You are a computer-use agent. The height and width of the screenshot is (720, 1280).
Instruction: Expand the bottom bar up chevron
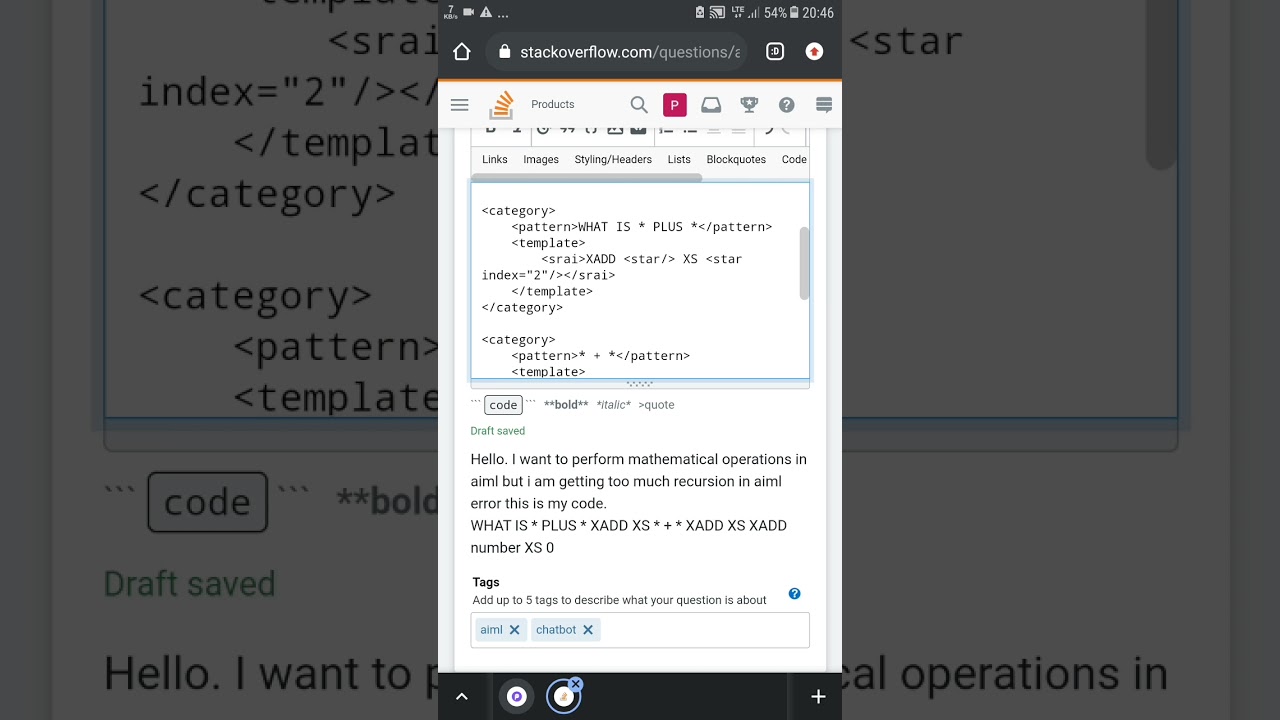click(x=462, y=697)
